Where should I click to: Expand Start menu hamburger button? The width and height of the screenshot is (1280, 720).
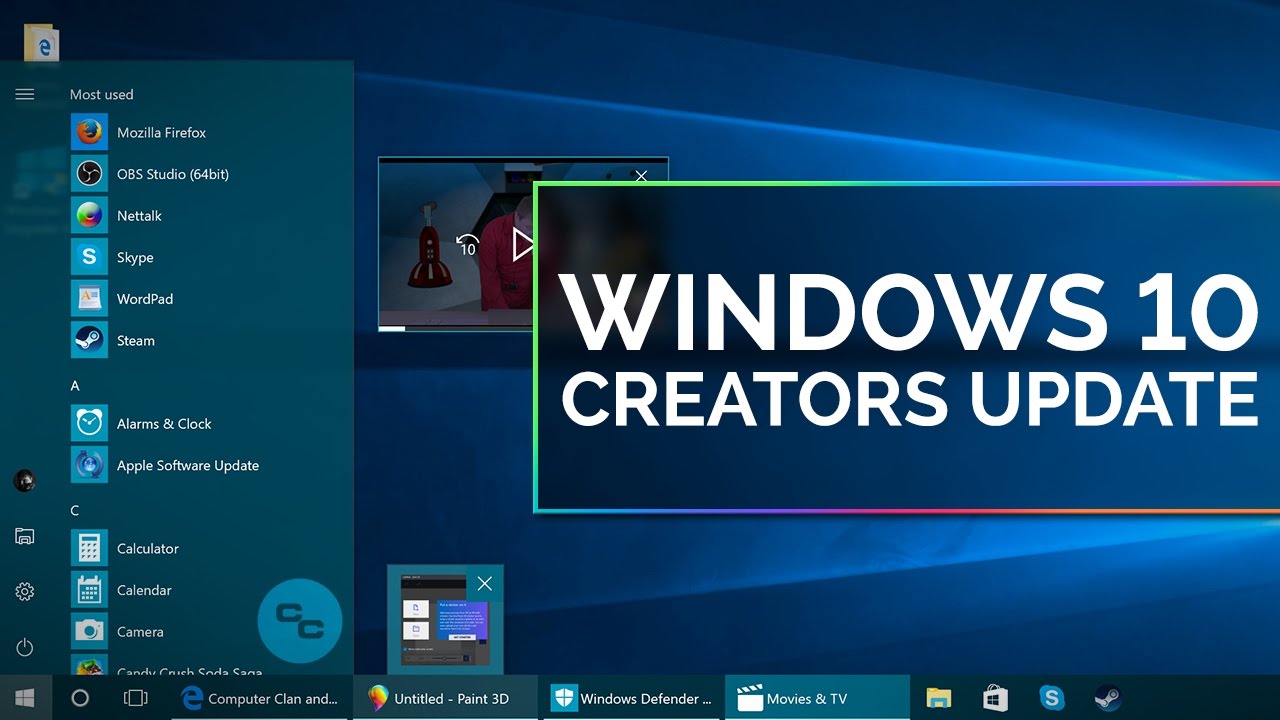pyautogui.click(x=25, y=94)
